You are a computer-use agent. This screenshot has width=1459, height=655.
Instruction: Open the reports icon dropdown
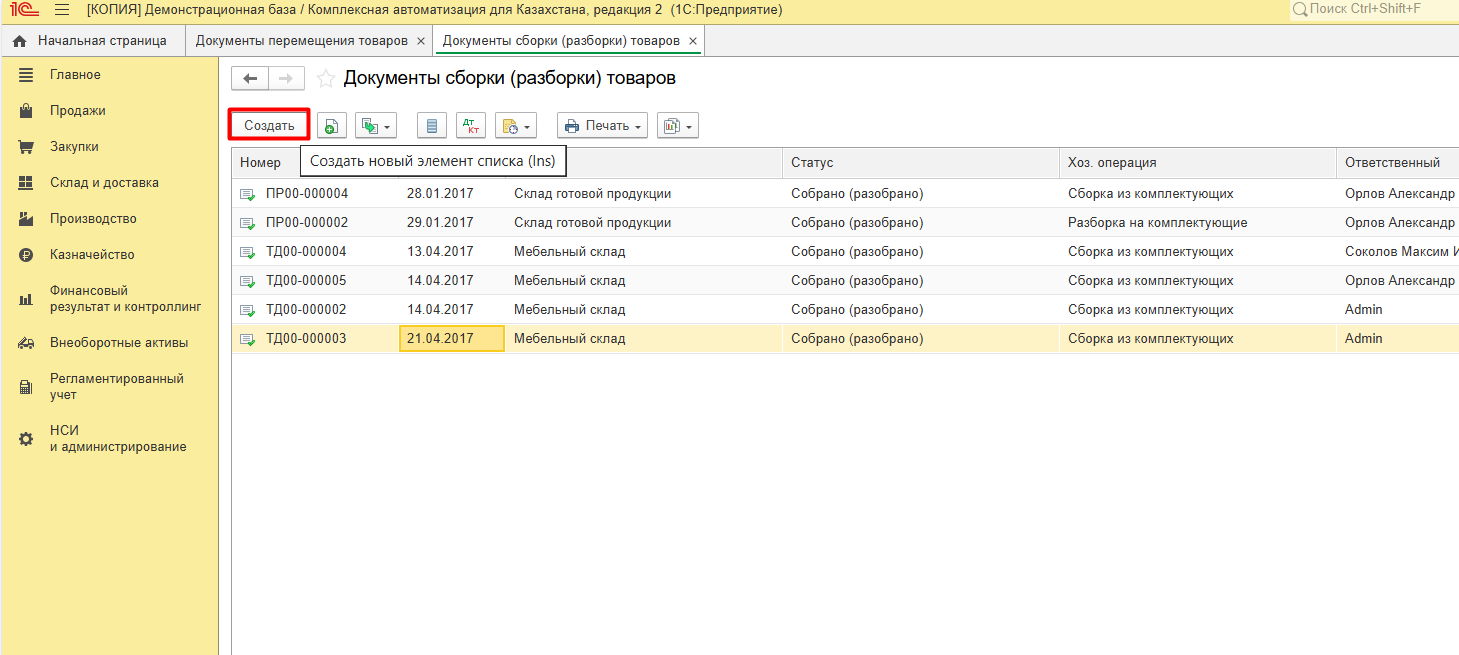pos(677,126)
